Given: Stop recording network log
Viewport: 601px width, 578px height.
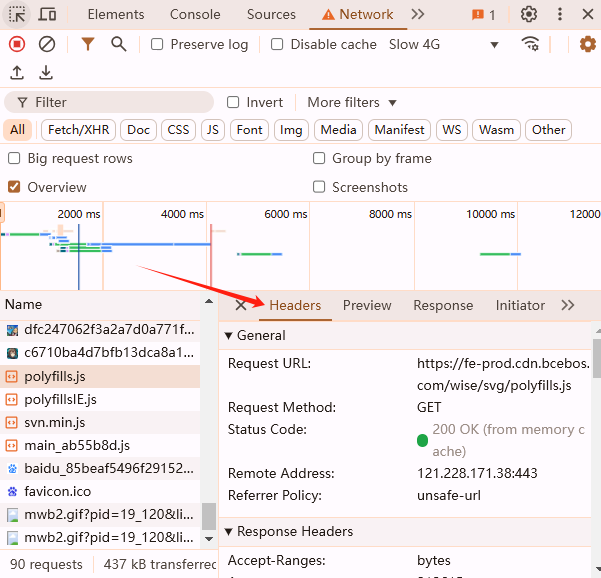Looking at the screenshot, I should [x=17, y=44].
